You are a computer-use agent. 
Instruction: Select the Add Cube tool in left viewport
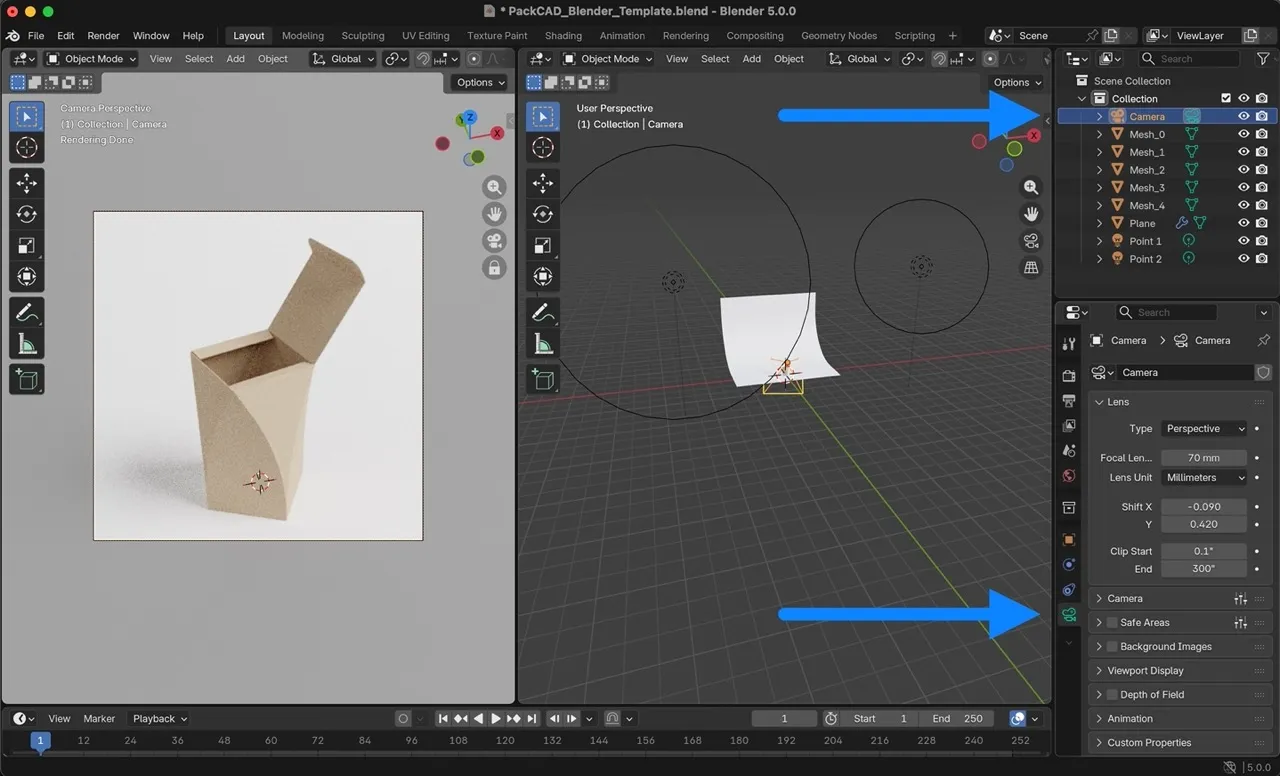(x=27, y=379)
